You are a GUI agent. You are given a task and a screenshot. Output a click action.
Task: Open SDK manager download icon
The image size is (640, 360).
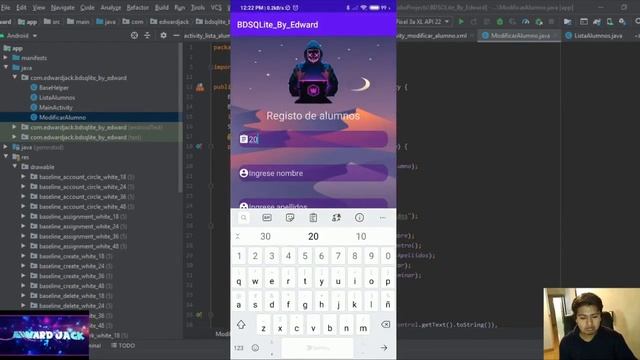coord(622,21)
